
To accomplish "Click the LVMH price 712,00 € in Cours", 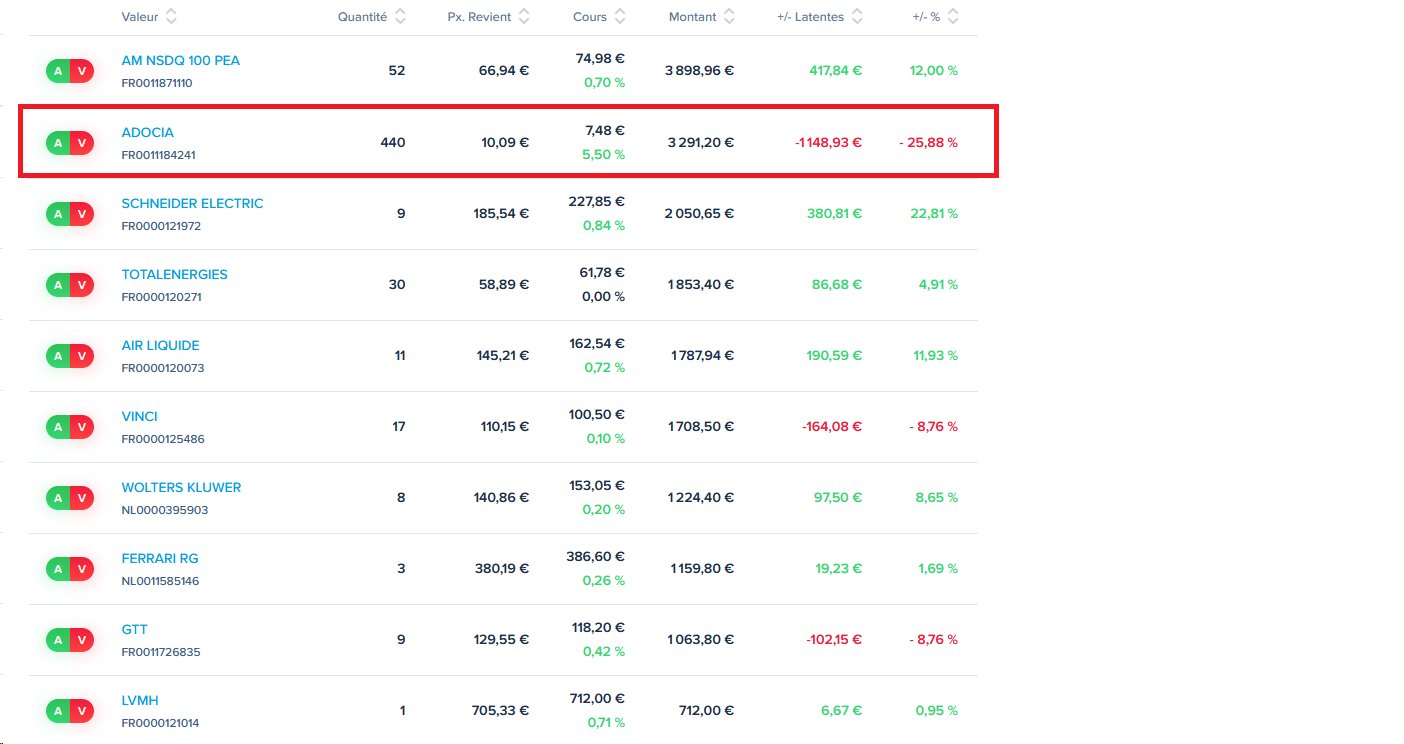I will (597, 699).
